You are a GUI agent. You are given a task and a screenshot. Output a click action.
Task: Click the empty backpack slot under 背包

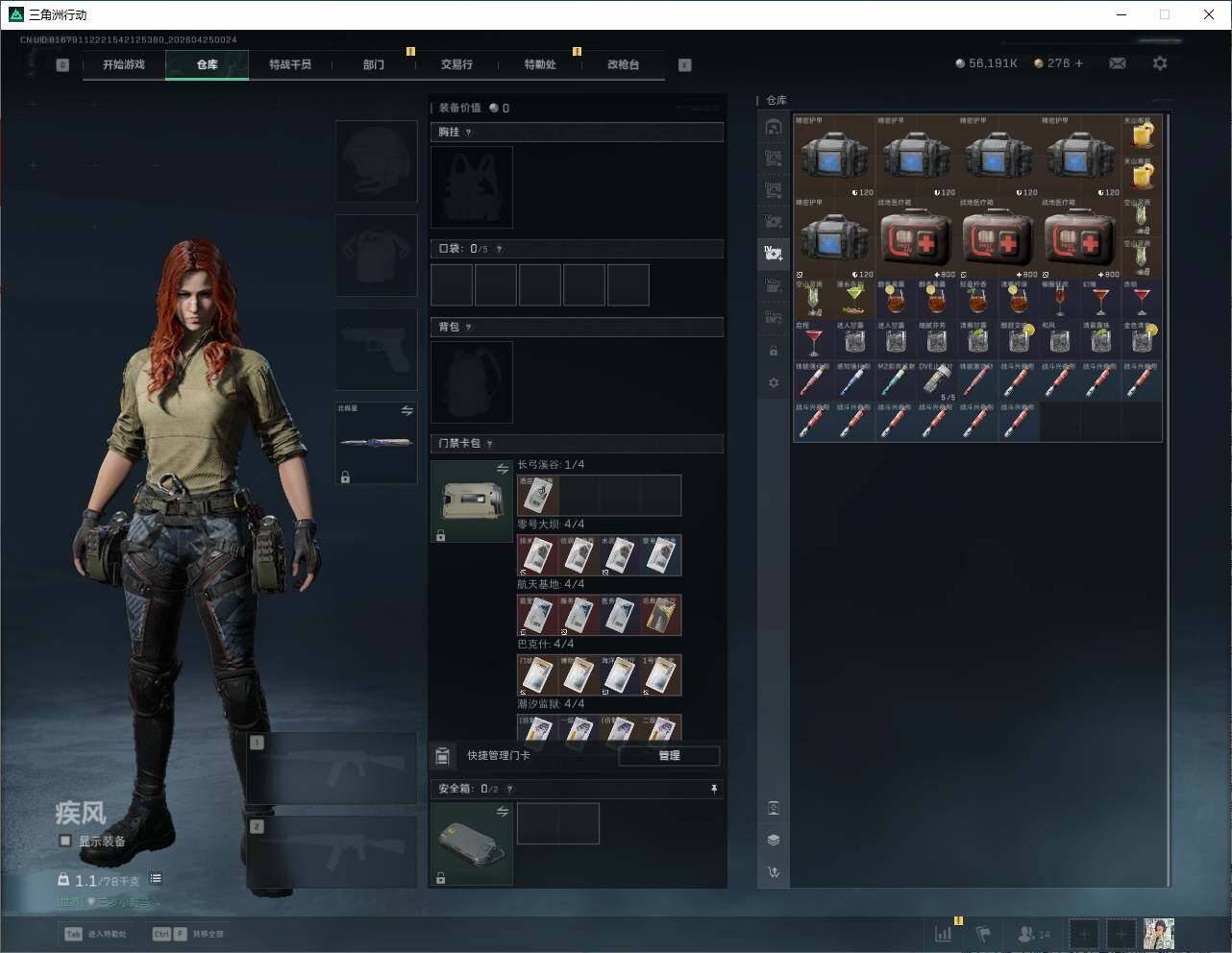point(472,382)
